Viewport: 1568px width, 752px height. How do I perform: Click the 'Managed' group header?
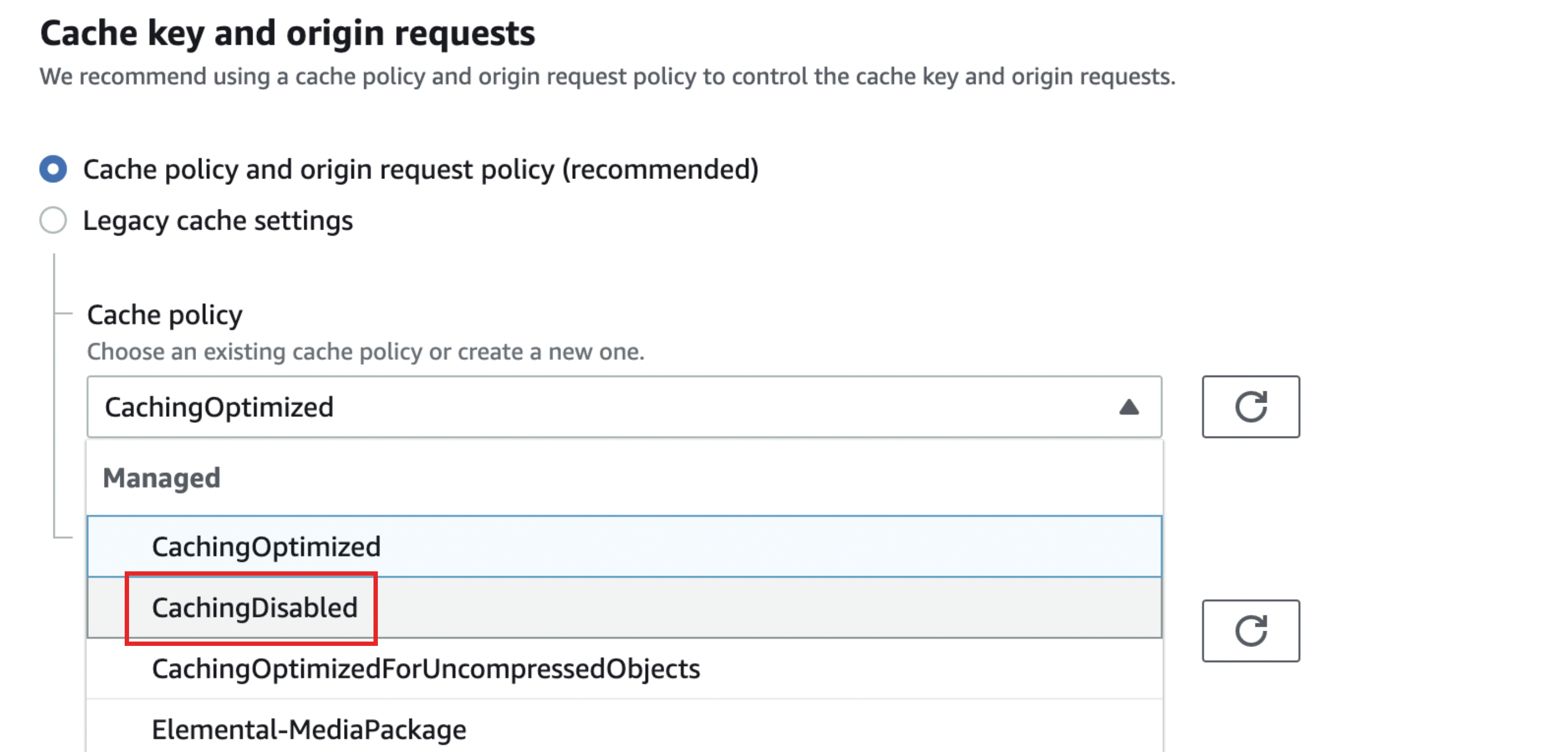coord(161,478)
